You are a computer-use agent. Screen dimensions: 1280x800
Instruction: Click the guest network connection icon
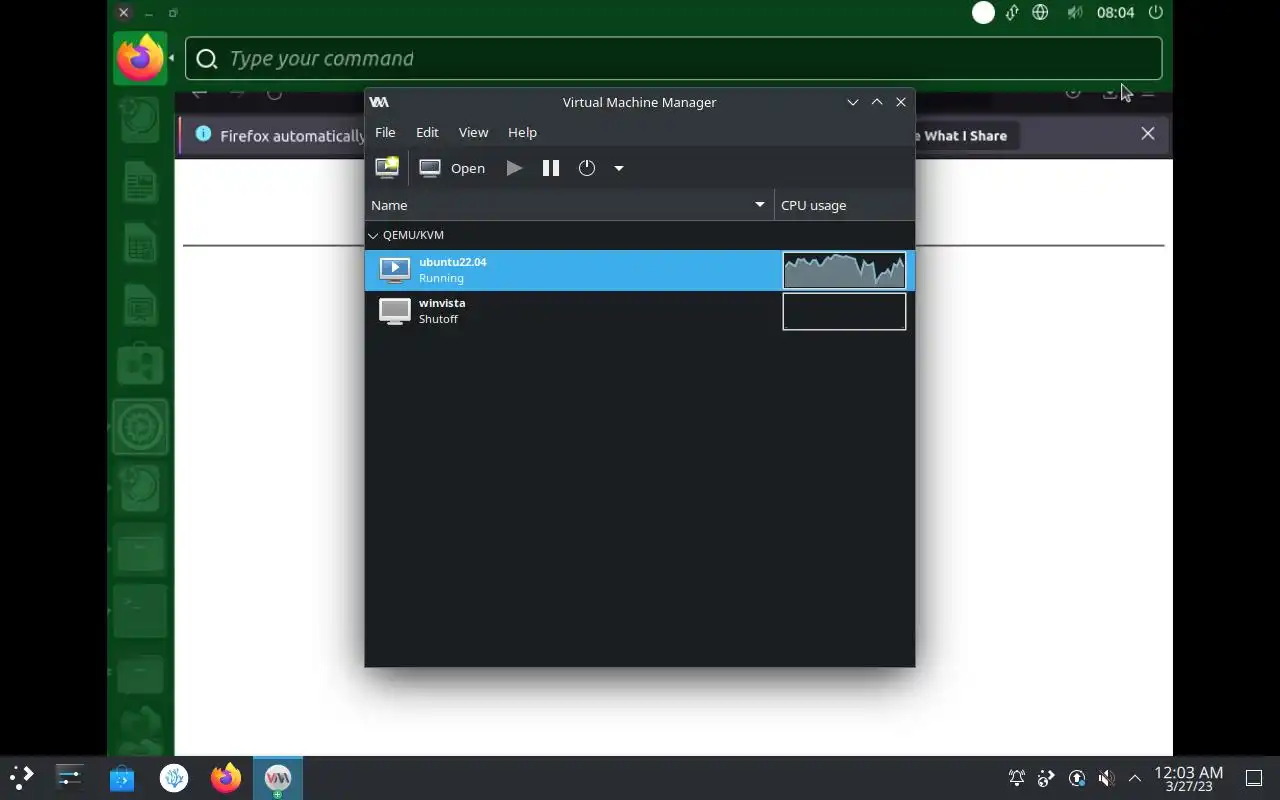point(1012,13)
